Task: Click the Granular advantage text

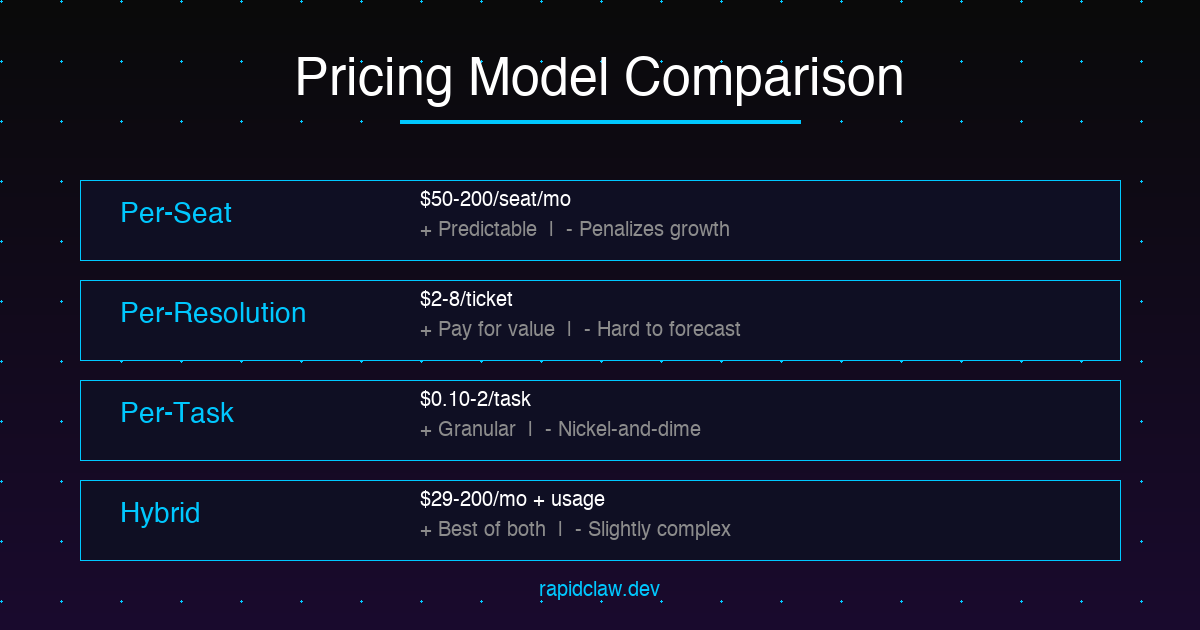Action: pyautogui.click(x=477, y=429)
